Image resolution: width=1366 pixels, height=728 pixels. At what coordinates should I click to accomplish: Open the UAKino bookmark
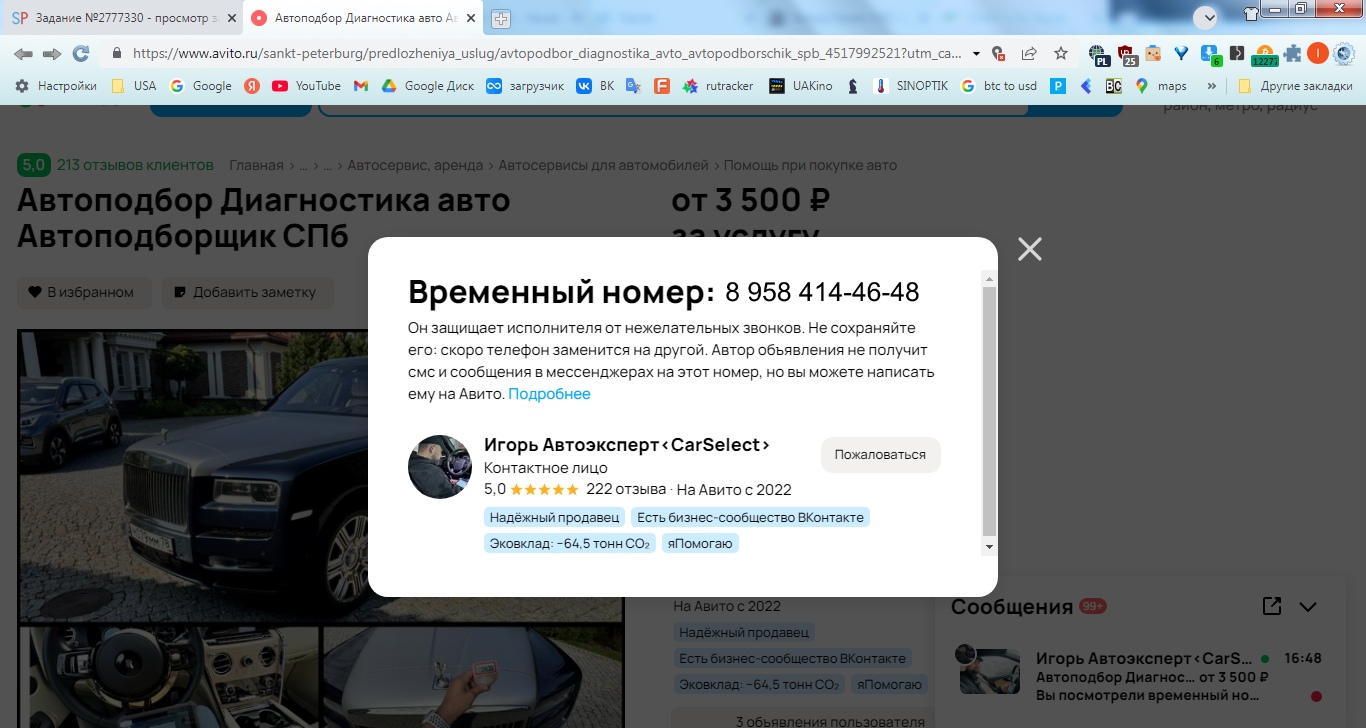[x=801, y=86]
